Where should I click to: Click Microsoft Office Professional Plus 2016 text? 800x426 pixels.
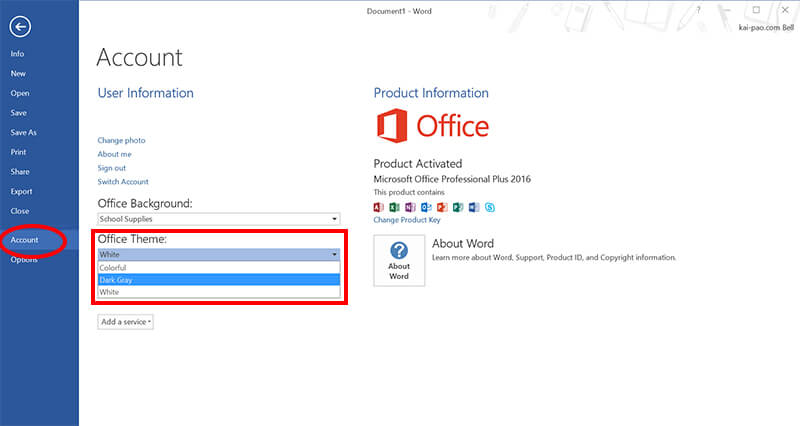point(452,179)
